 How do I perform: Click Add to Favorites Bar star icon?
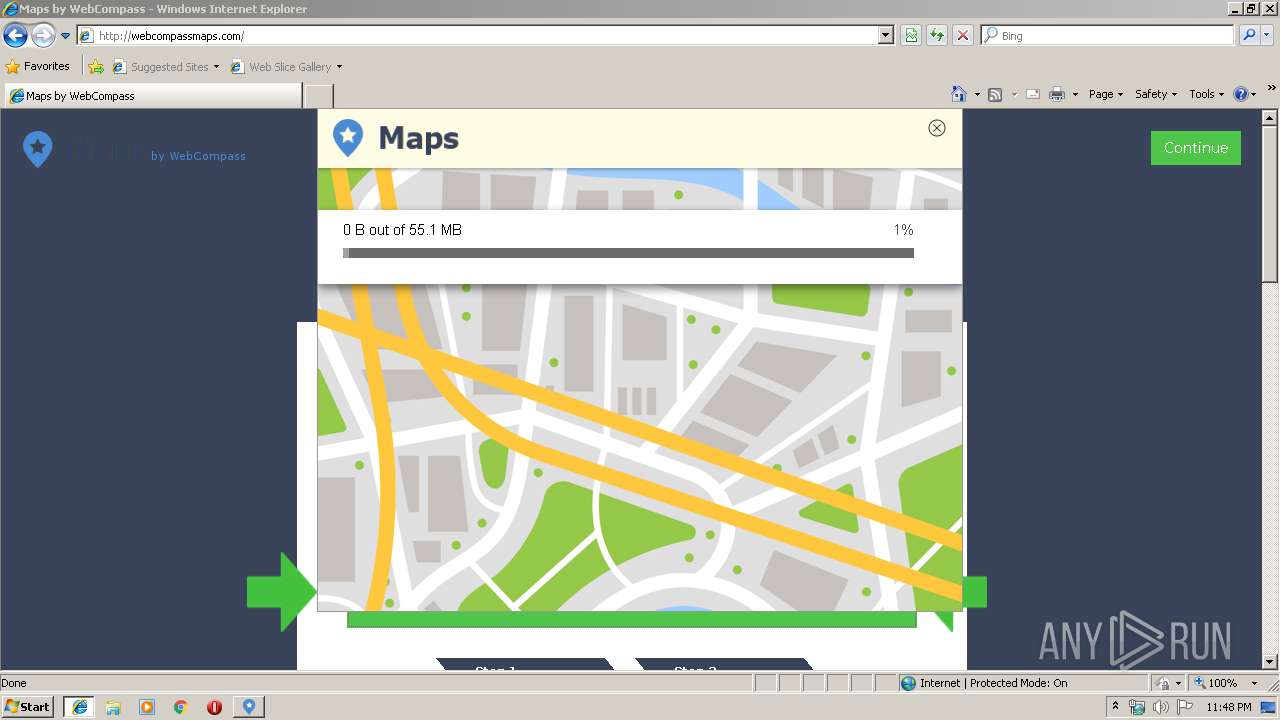point(96,67)
